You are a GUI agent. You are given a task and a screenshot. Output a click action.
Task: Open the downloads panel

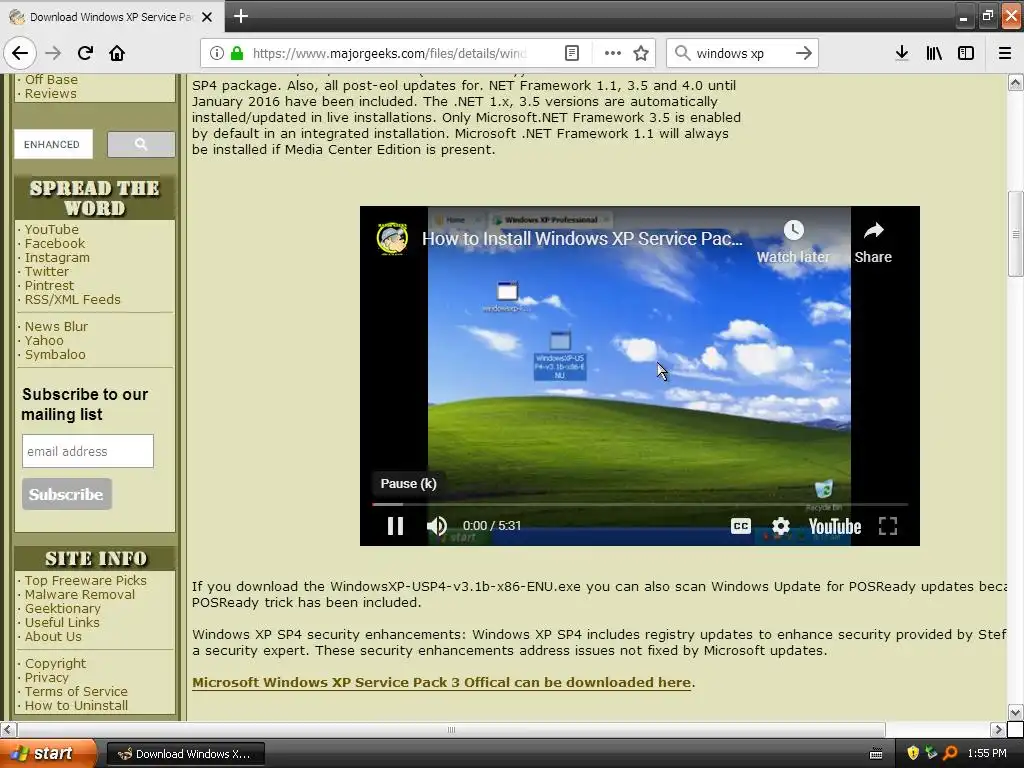[x=901, y=53]
